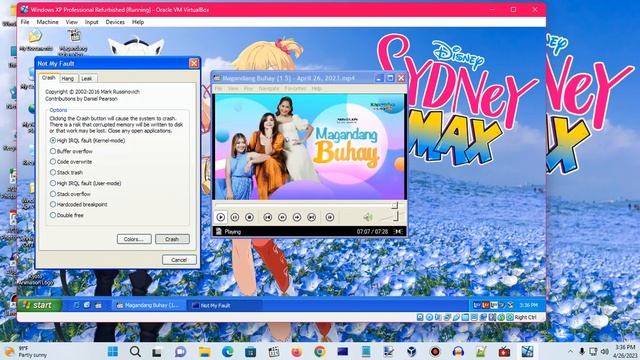Open Task View on the taskbar
Viewport: 640px width, 360px height.
[157, 351]
